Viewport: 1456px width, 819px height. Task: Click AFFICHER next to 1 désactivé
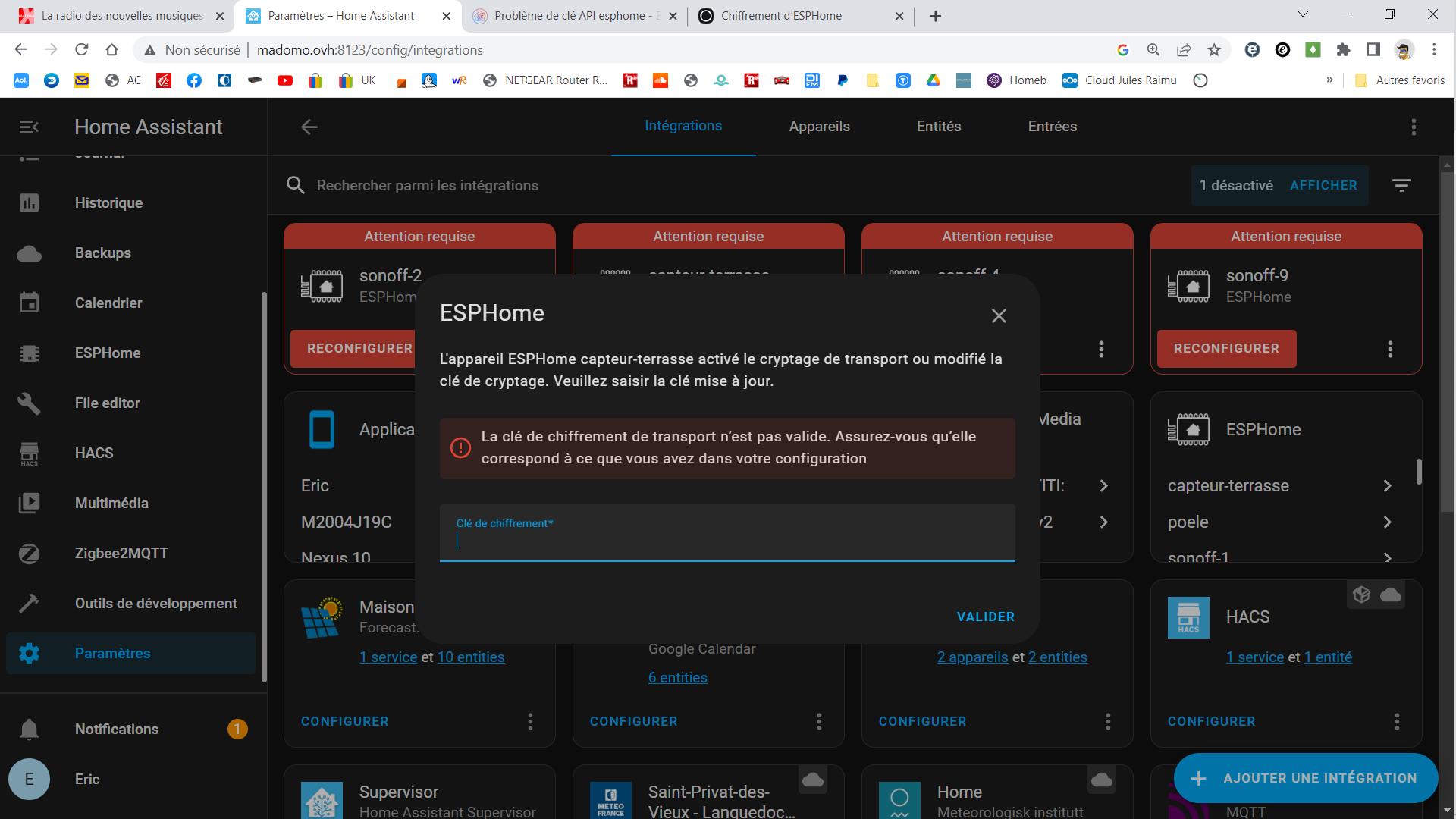click(x=1323, y=185)
